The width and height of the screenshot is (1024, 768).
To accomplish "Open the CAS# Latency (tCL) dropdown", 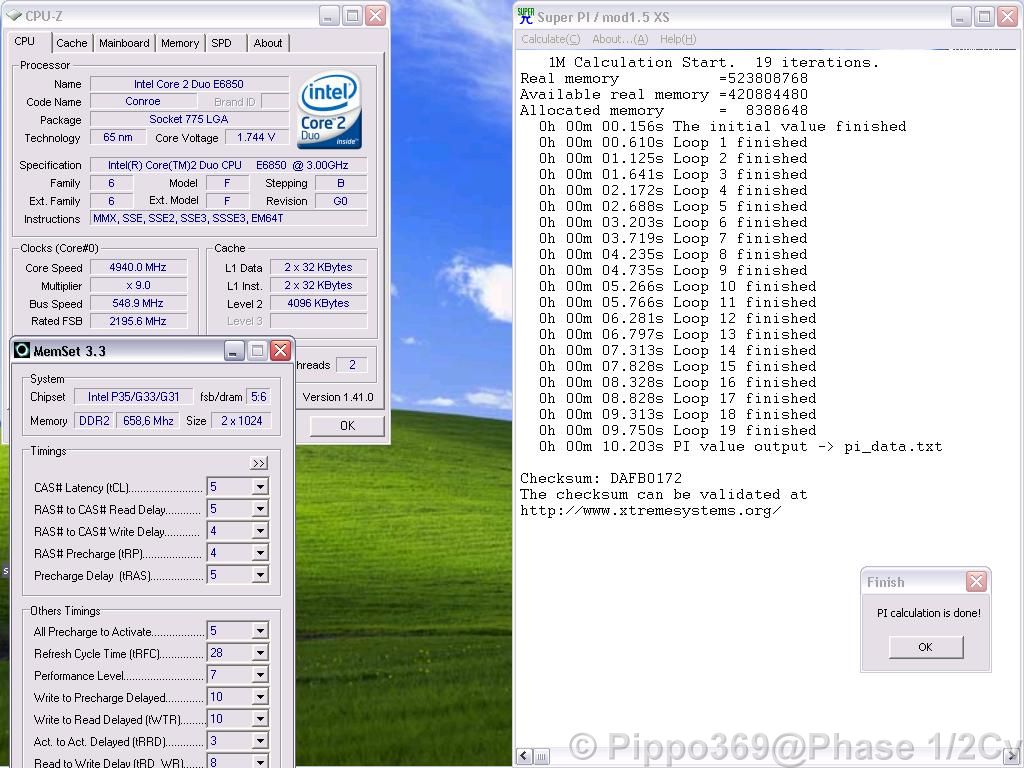I will click(260, 487).
